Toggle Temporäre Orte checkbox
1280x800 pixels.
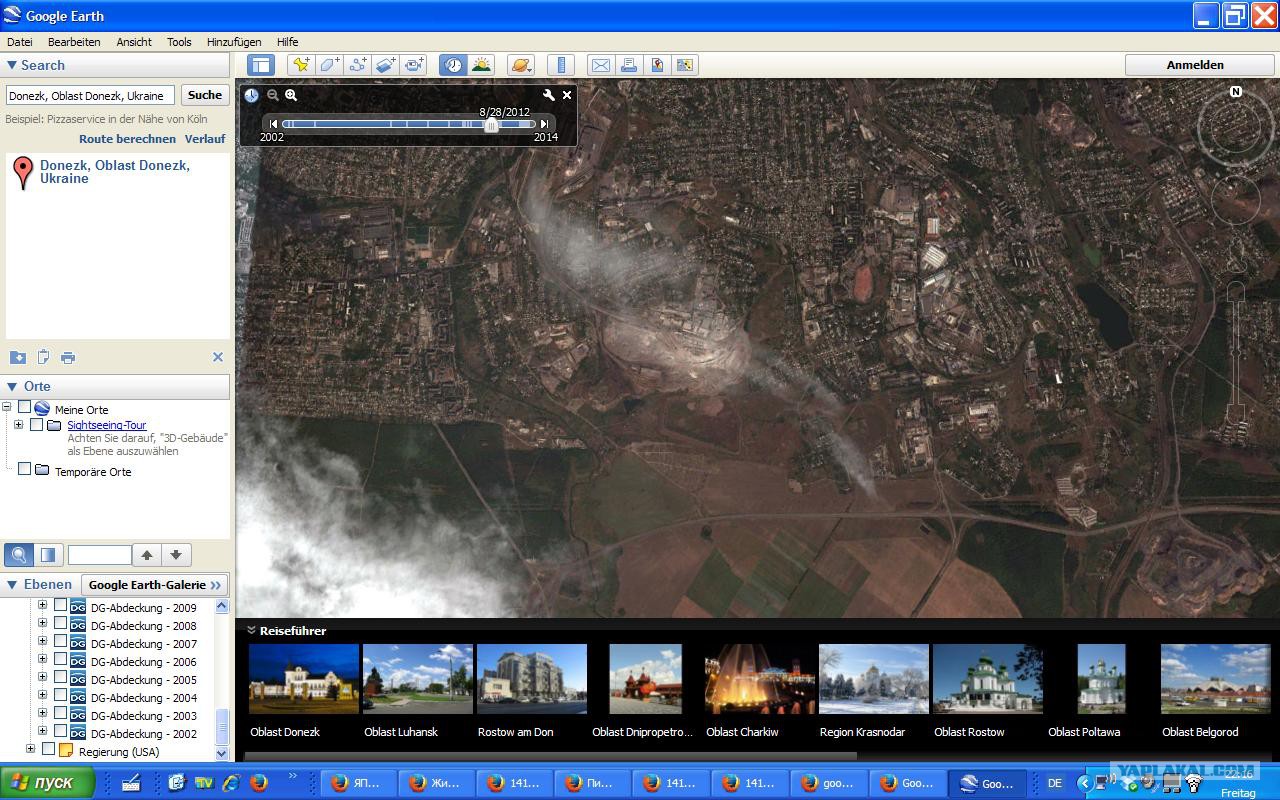24,469
